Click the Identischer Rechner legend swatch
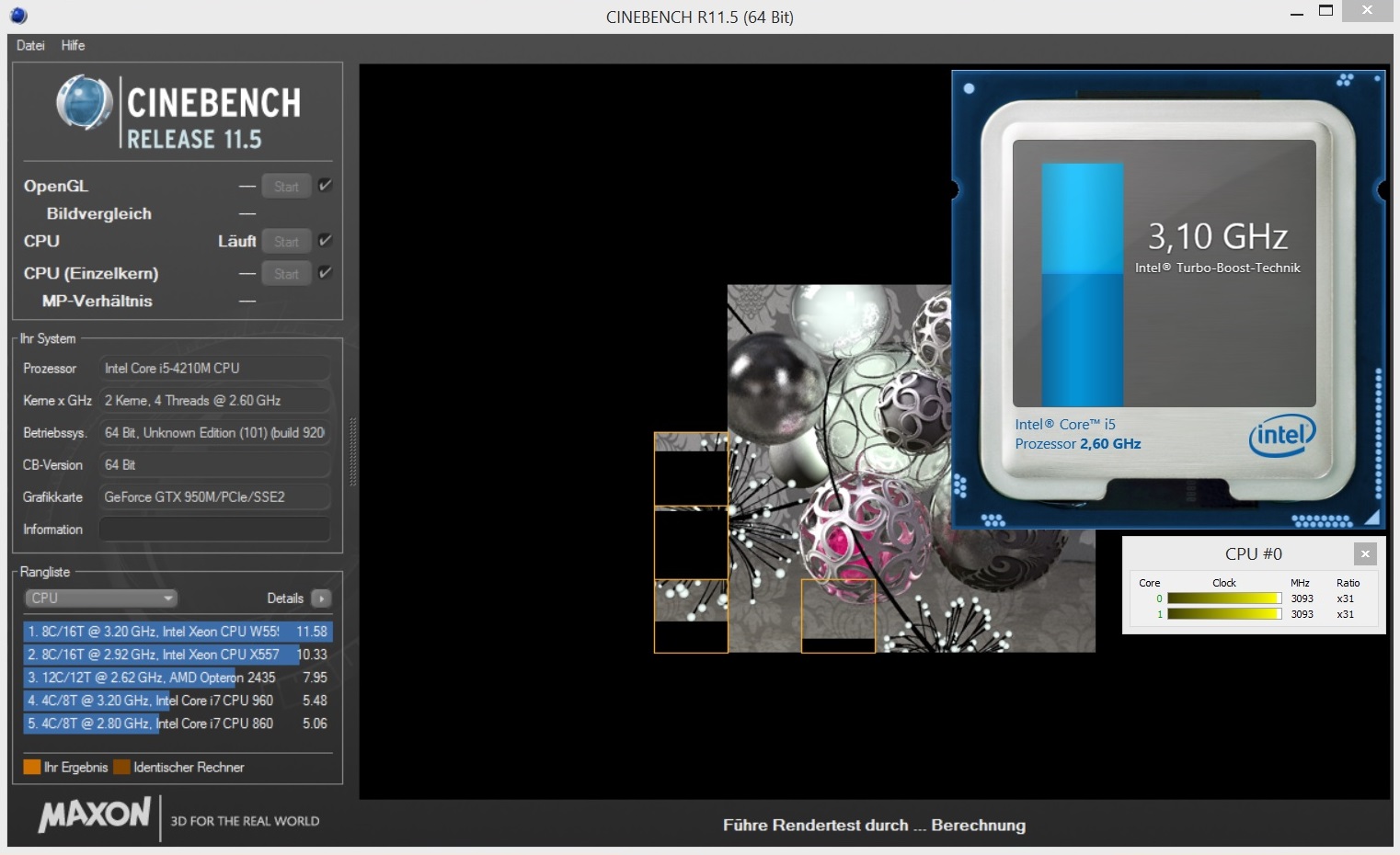 click(x=121, y=767)
